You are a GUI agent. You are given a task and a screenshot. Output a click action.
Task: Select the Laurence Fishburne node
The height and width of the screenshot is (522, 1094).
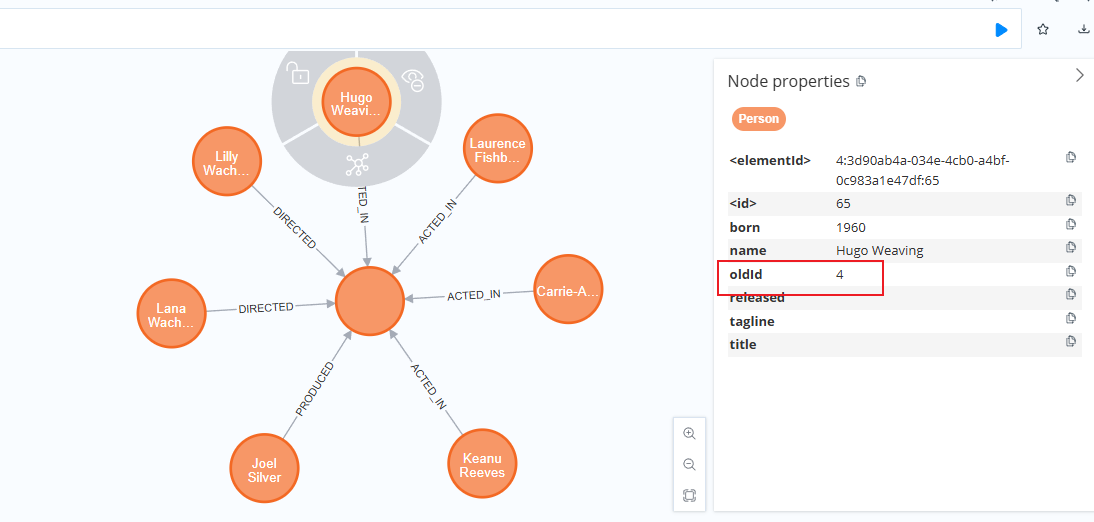497,149
